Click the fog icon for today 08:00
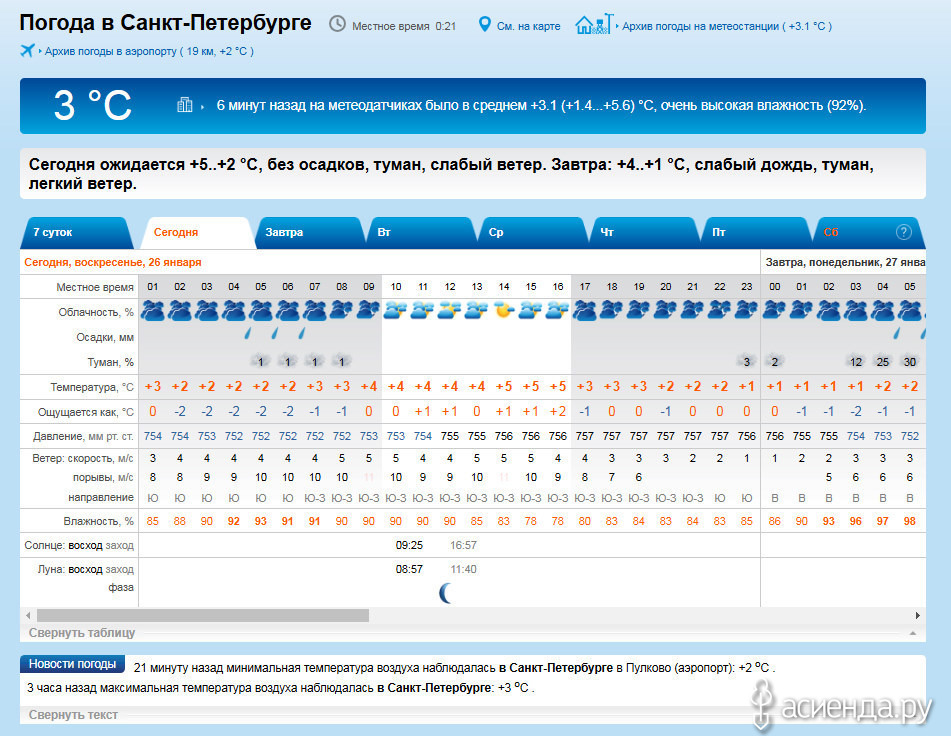Viewport: 951px width, 736px height. pos(341,361)
